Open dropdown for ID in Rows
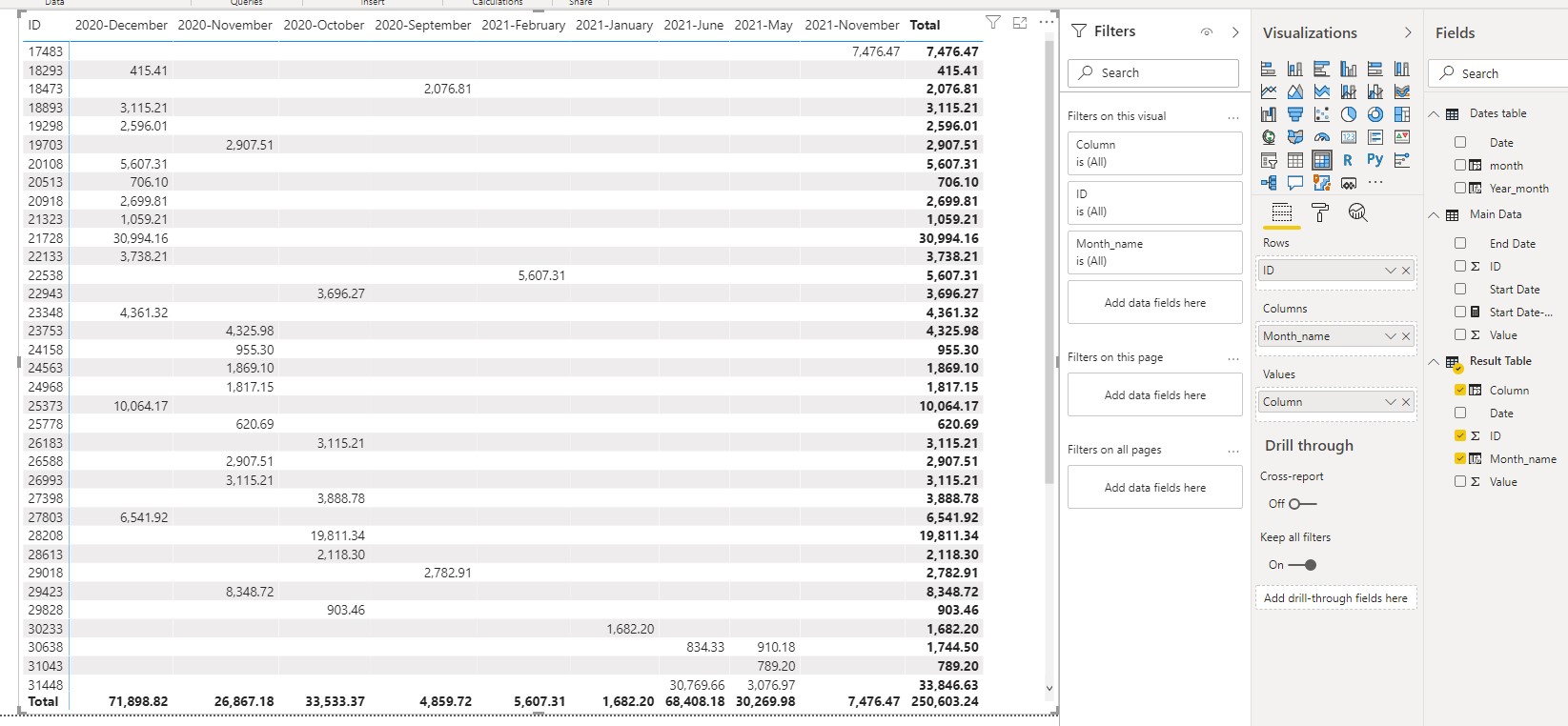 click(x=1391, y=271)
